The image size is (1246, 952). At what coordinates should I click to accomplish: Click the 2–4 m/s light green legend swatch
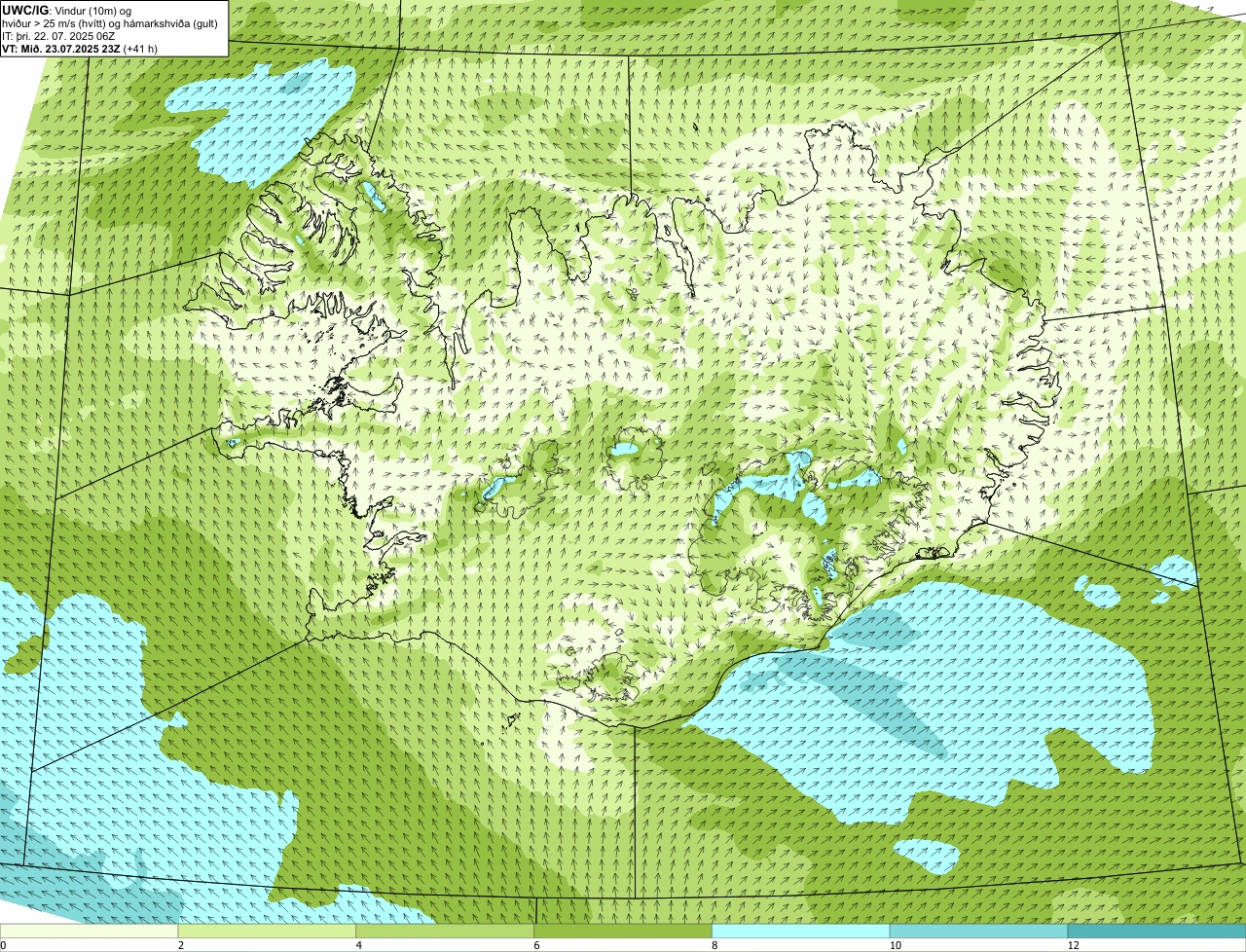tap(268, 931)
